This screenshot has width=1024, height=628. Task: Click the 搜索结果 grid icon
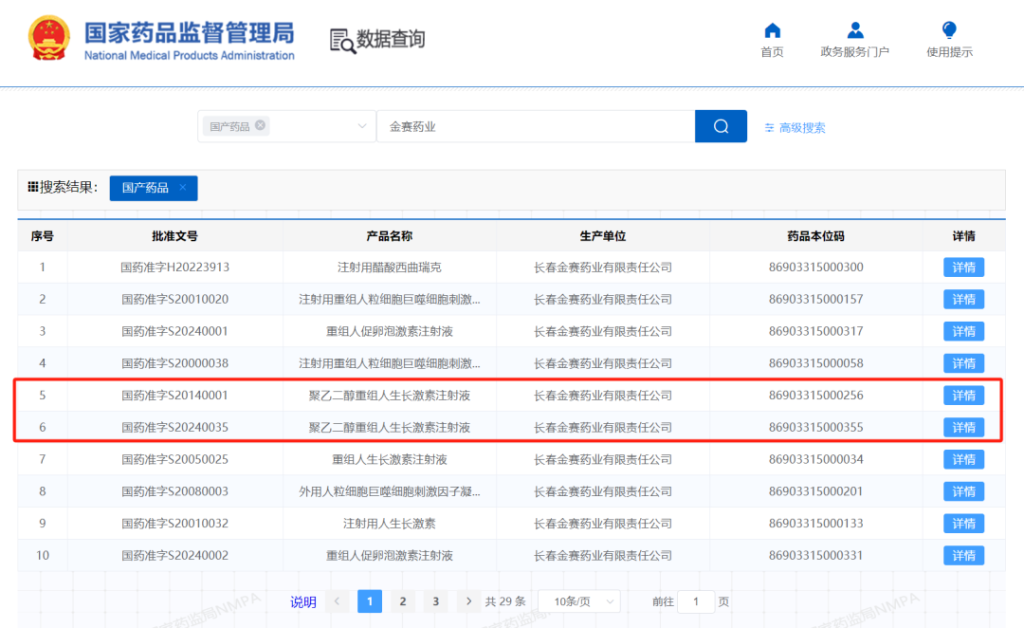click(x=33, y=187)
